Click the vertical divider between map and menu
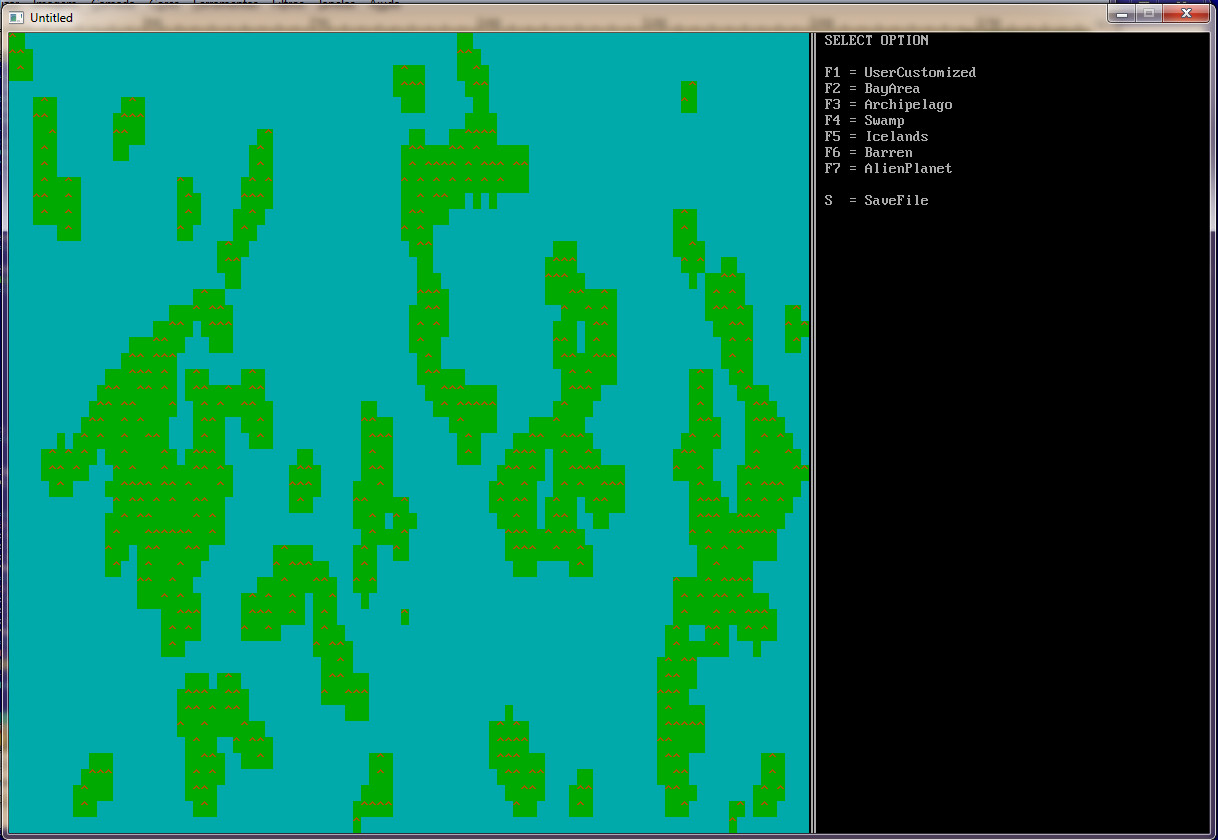Image resolution: width=1218 pixels, height=840 pixels. [812, 432]
